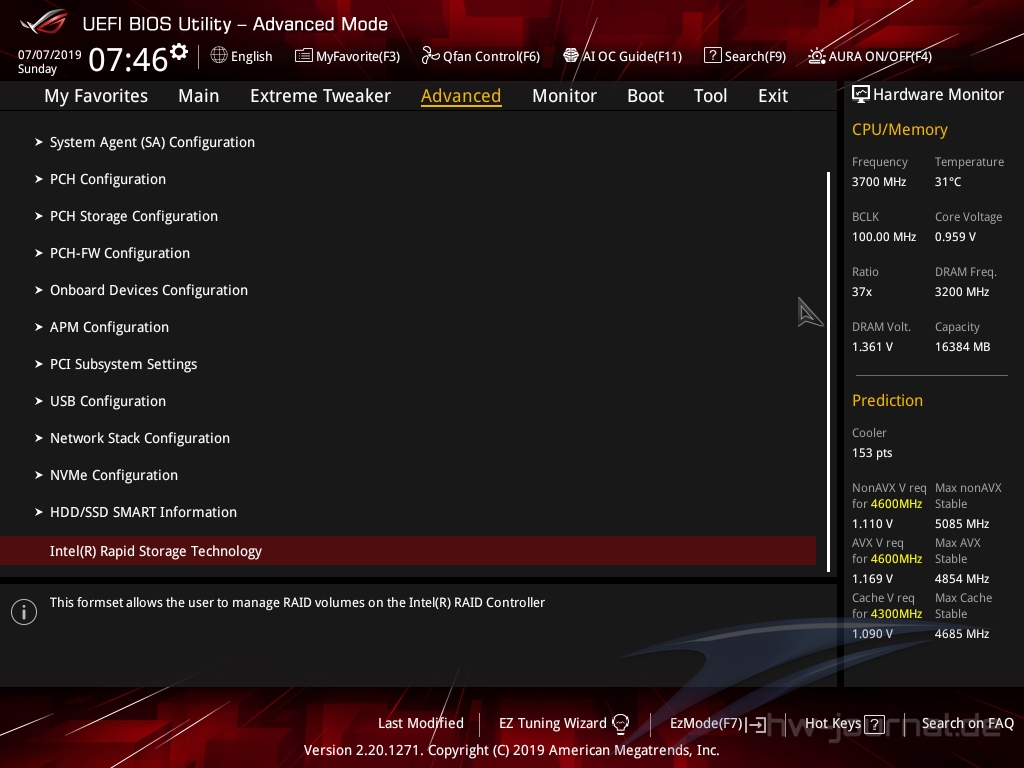The height and width of the screenshot is (768, 1024).
Task: Open USB Configuration submenu
Action: coord(108,401)
